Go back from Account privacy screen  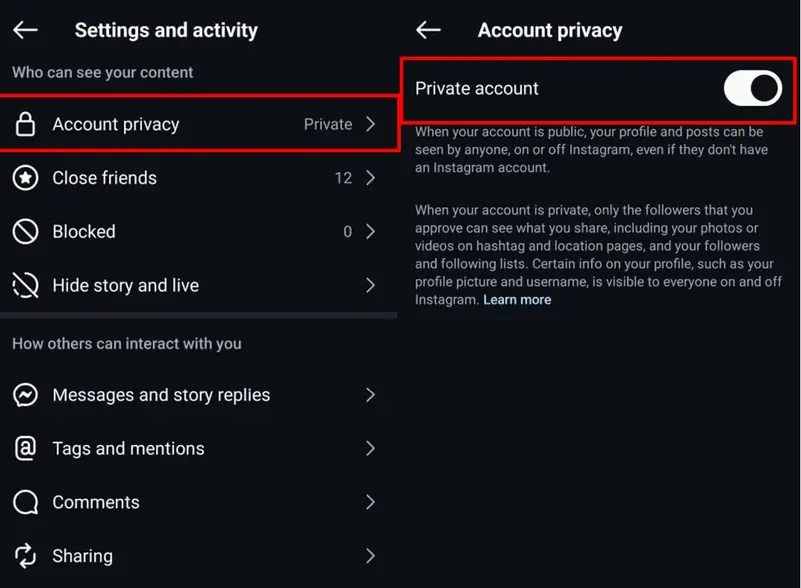(x=428, y=30)
